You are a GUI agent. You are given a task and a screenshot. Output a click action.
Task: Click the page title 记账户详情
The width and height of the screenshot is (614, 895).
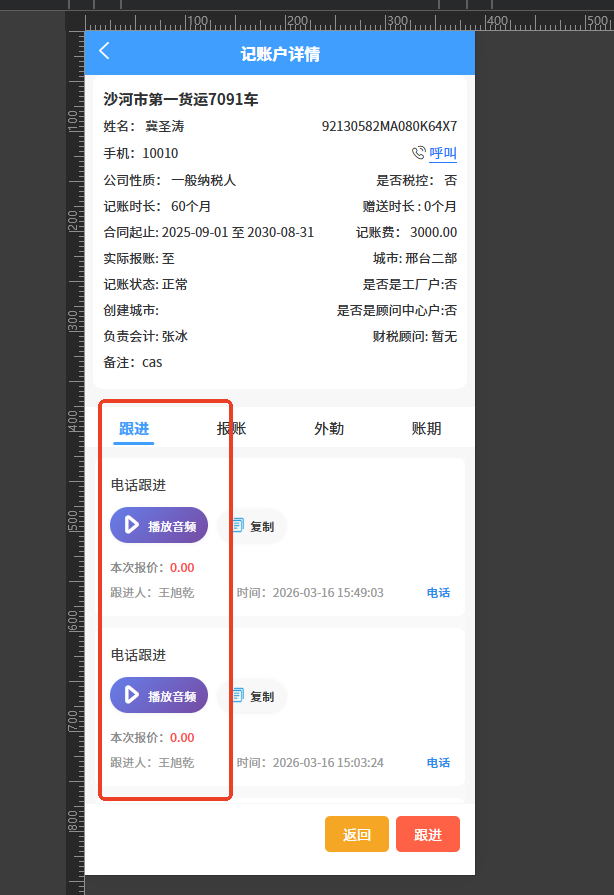[x=280, y=54]
